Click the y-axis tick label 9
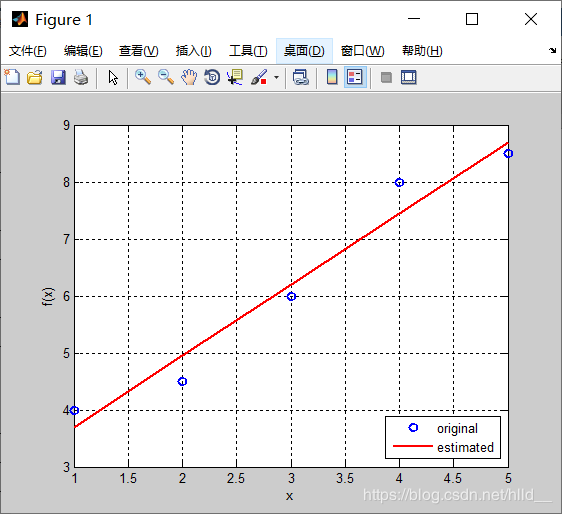 click(67, 125)
